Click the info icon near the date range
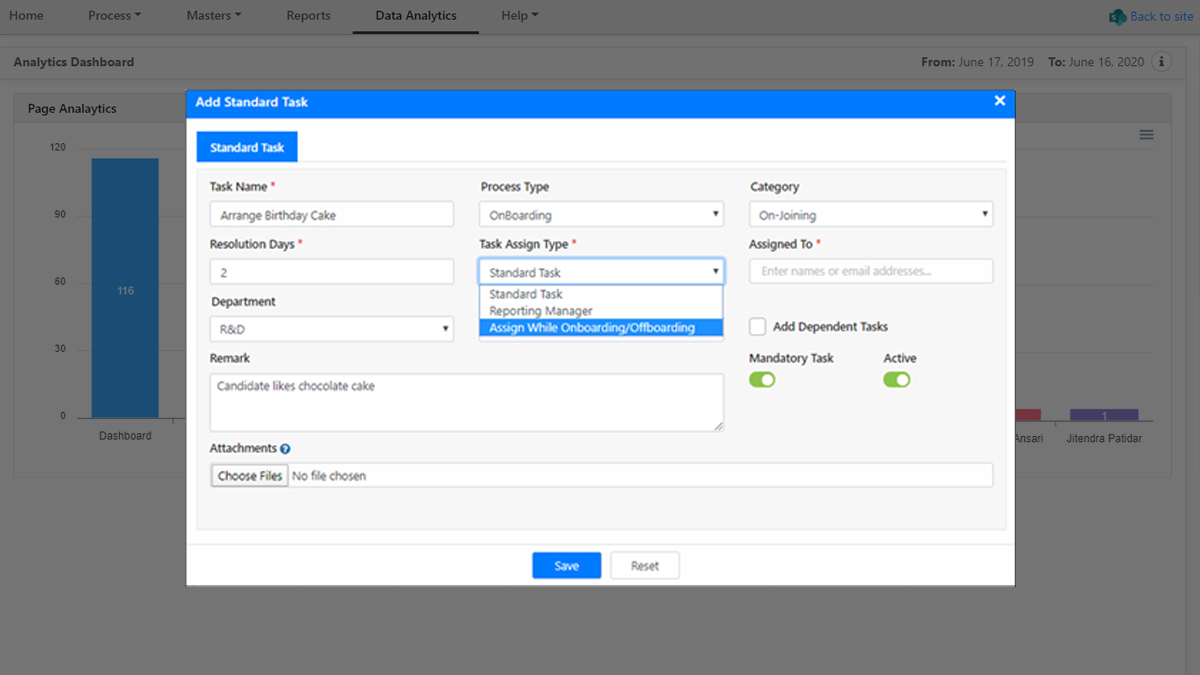Image resolution: width=1200 pixels, height=675 pixels. click(1161, 61)
